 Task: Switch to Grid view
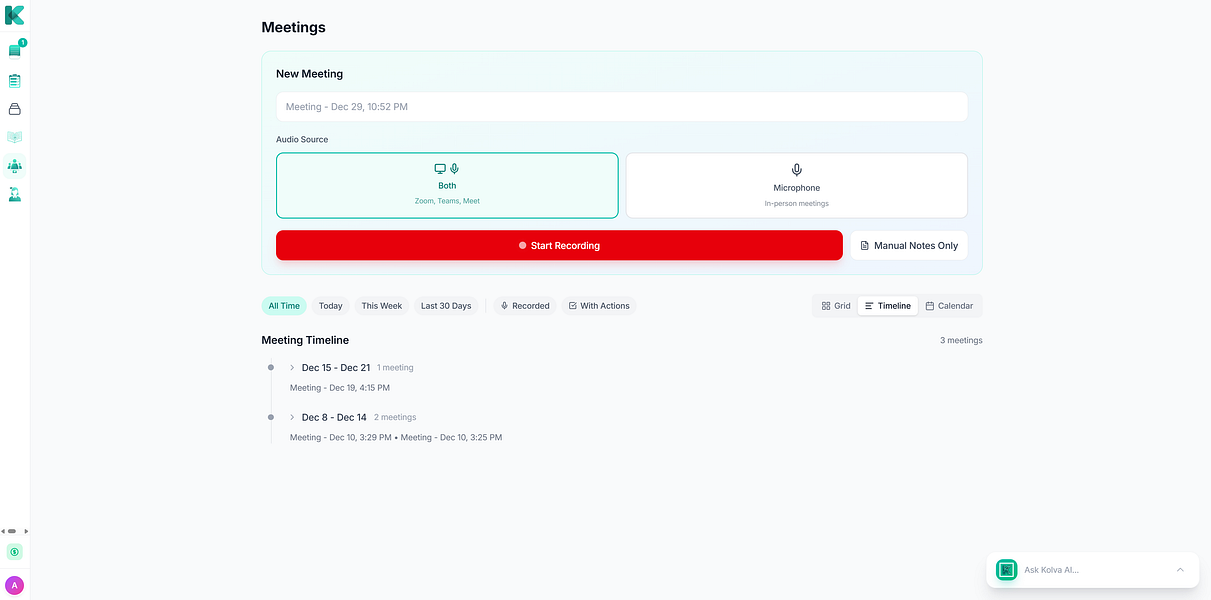tap(836, 306)
